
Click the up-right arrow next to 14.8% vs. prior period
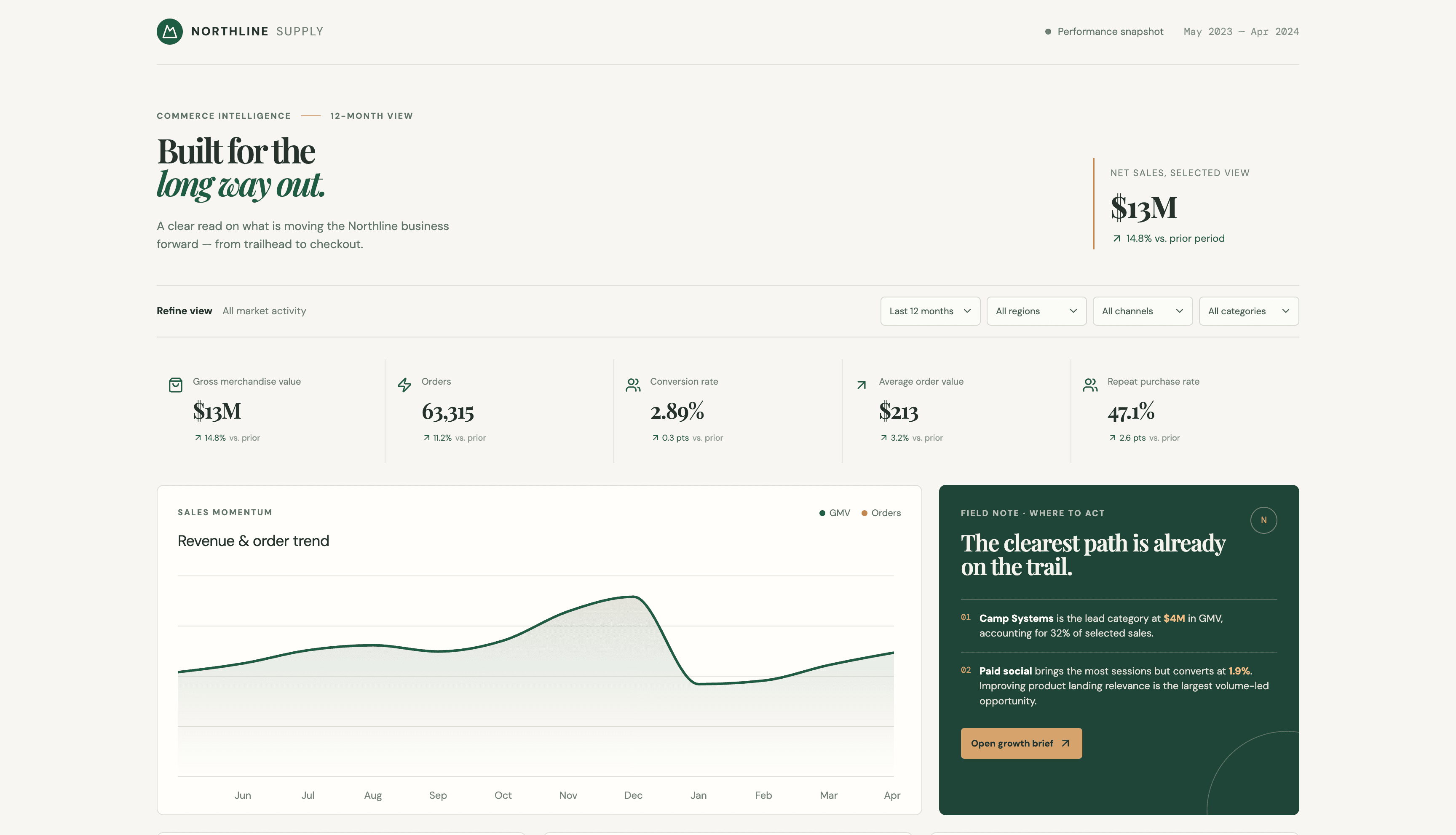[x=1116, y=238]
